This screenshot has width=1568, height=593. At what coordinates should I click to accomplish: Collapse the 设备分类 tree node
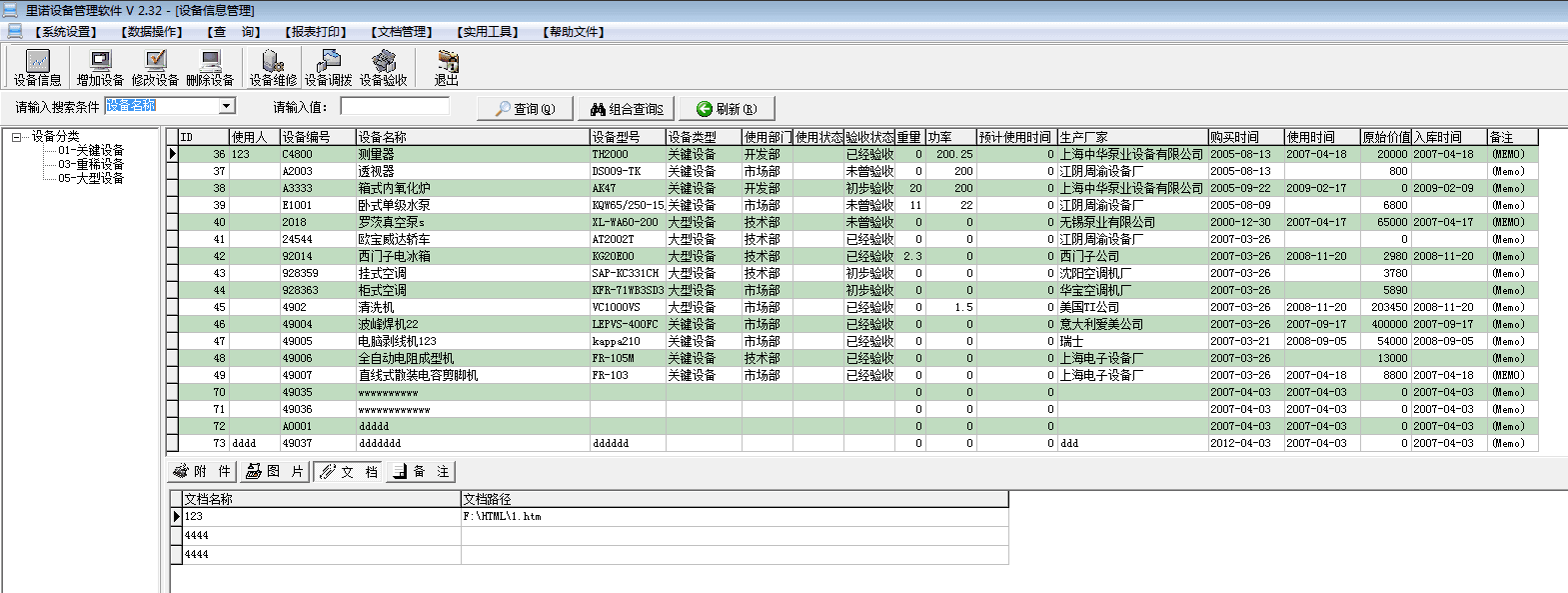(x=16, y=137)
